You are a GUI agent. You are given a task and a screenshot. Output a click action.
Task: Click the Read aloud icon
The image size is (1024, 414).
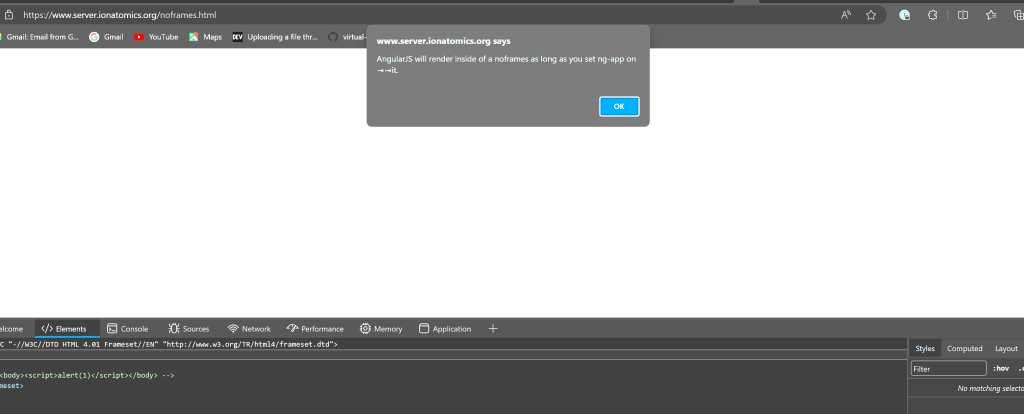(845, 15)
